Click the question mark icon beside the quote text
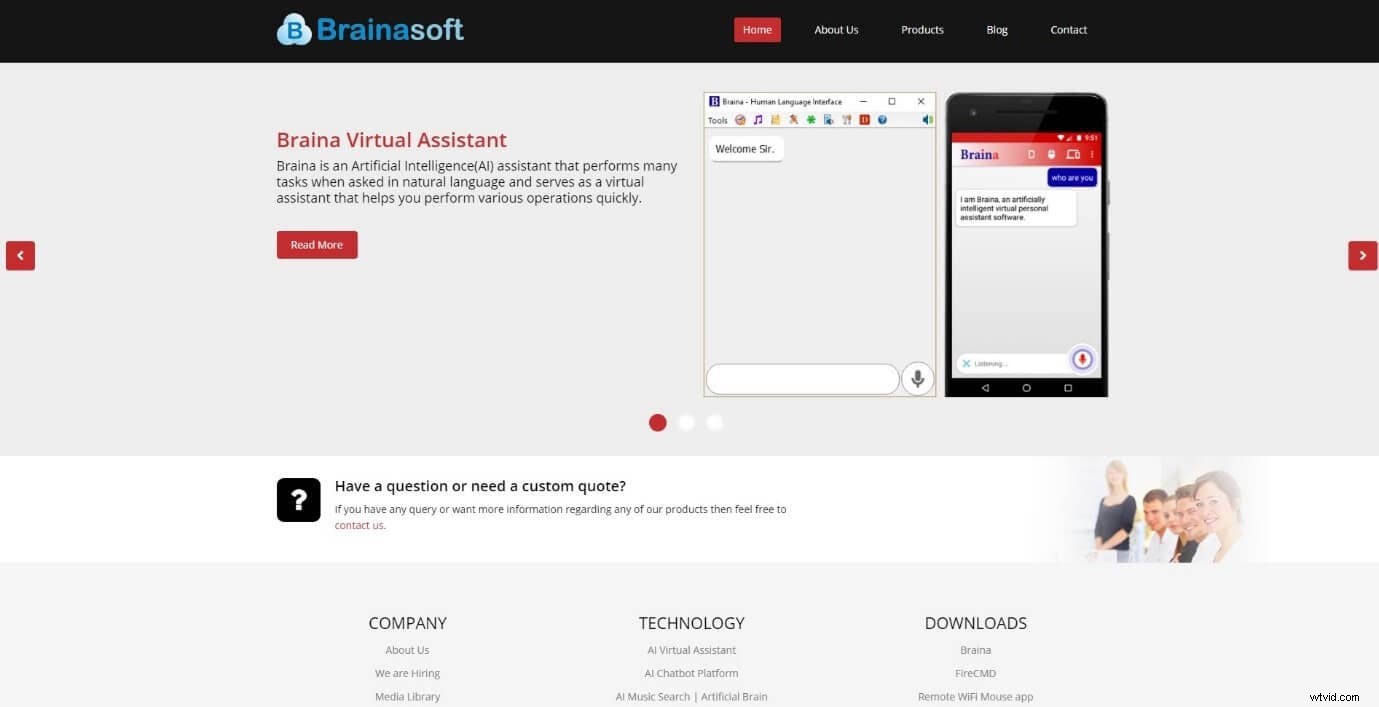This screenshot has width=1379, height=707. pos(298,499)
